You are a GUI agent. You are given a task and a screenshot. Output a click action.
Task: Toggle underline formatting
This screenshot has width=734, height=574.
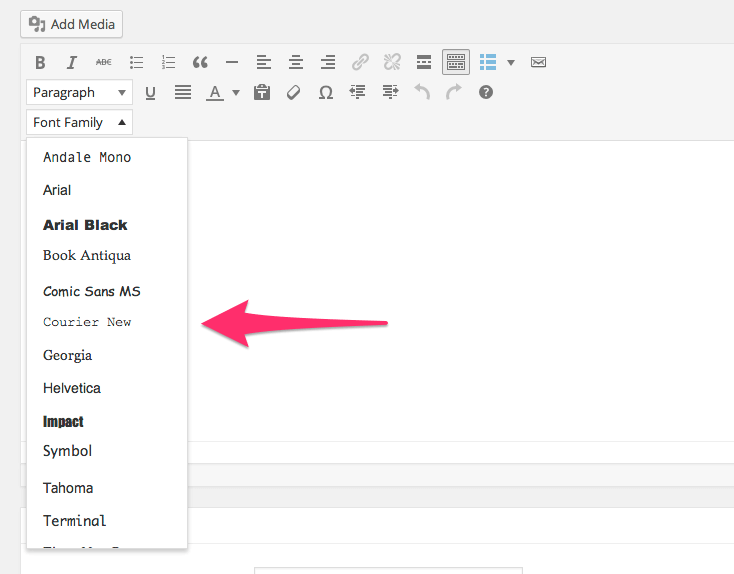[x=150, y=92]
